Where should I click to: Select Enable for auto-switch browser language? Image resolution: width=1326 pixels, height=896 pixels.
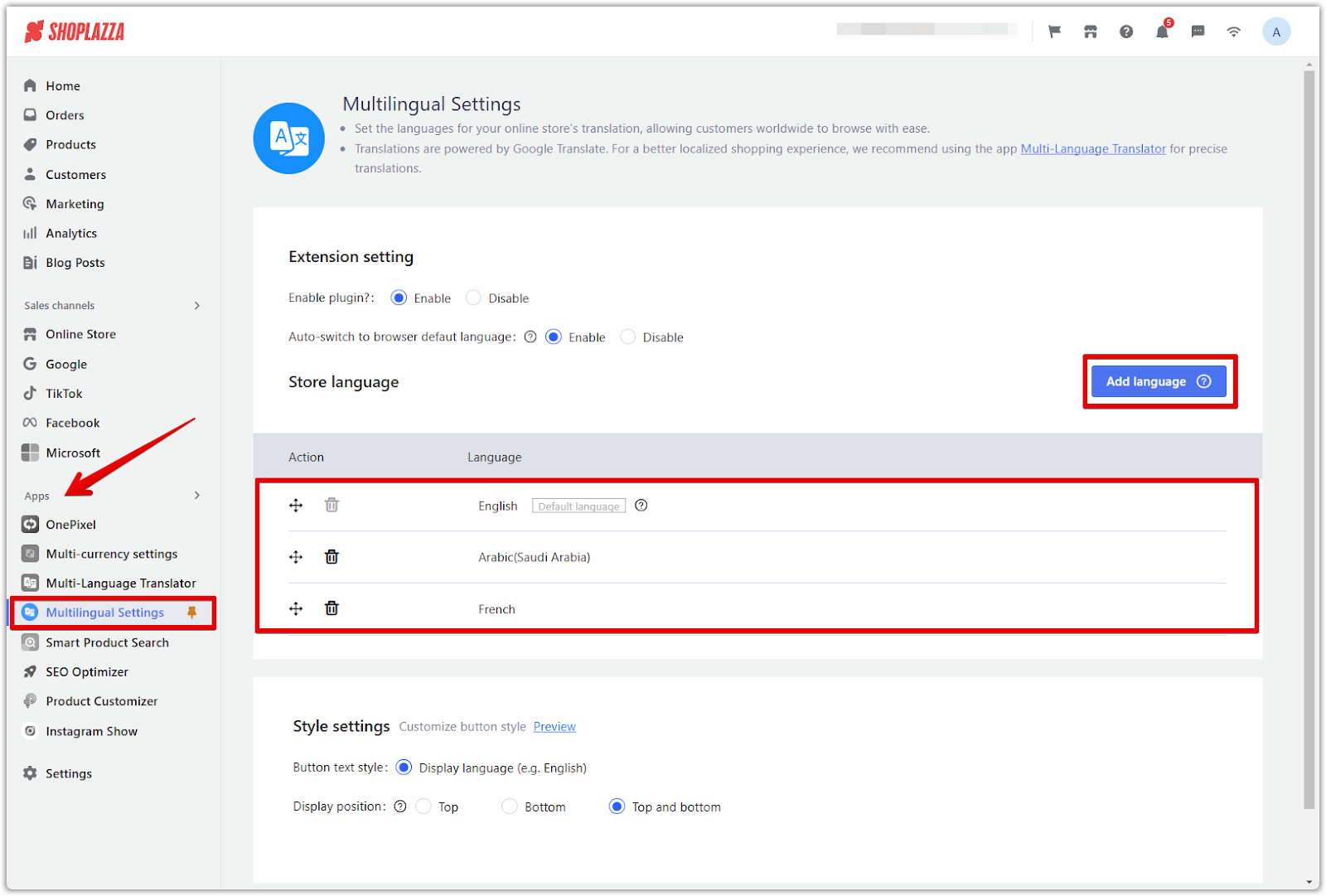(554, 337)
